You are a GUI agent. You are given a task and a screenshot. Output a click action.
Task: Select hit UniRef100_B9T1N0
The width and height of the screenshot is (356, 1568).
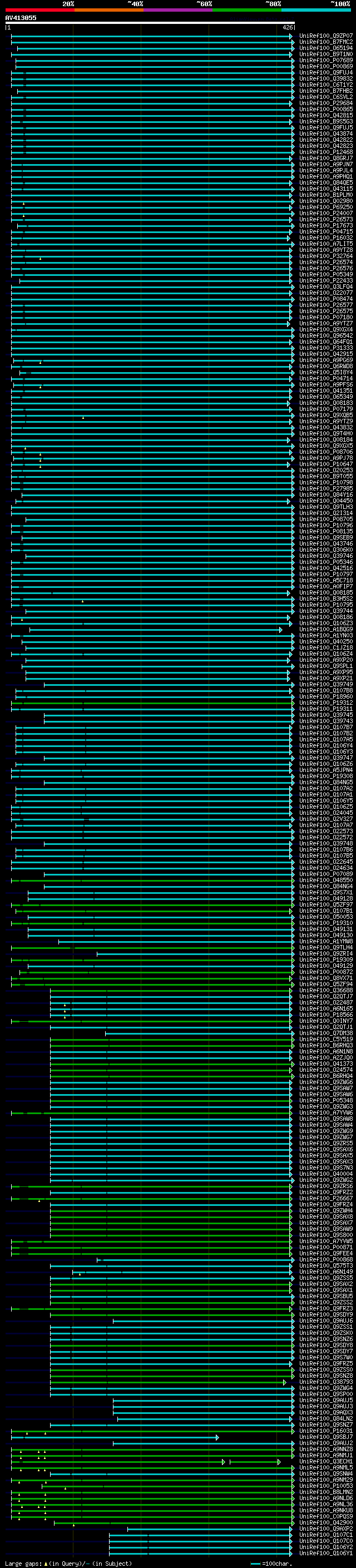325,54
